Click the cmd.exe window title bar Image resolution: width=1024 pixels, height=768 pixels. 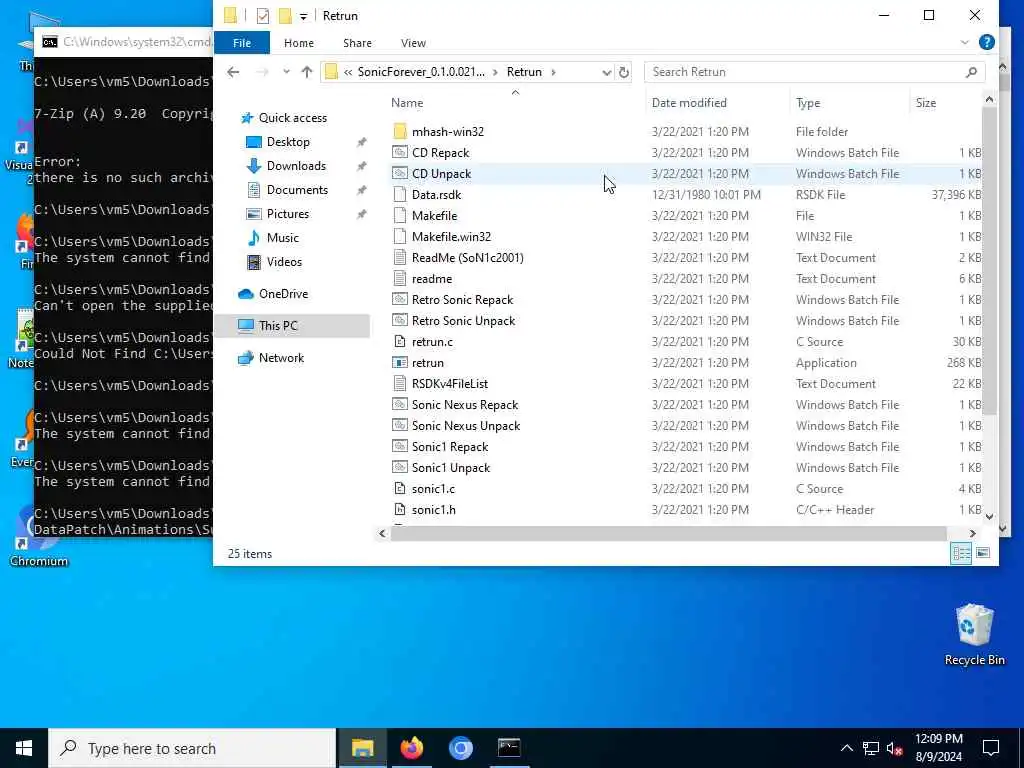click(x=125, y=42)
